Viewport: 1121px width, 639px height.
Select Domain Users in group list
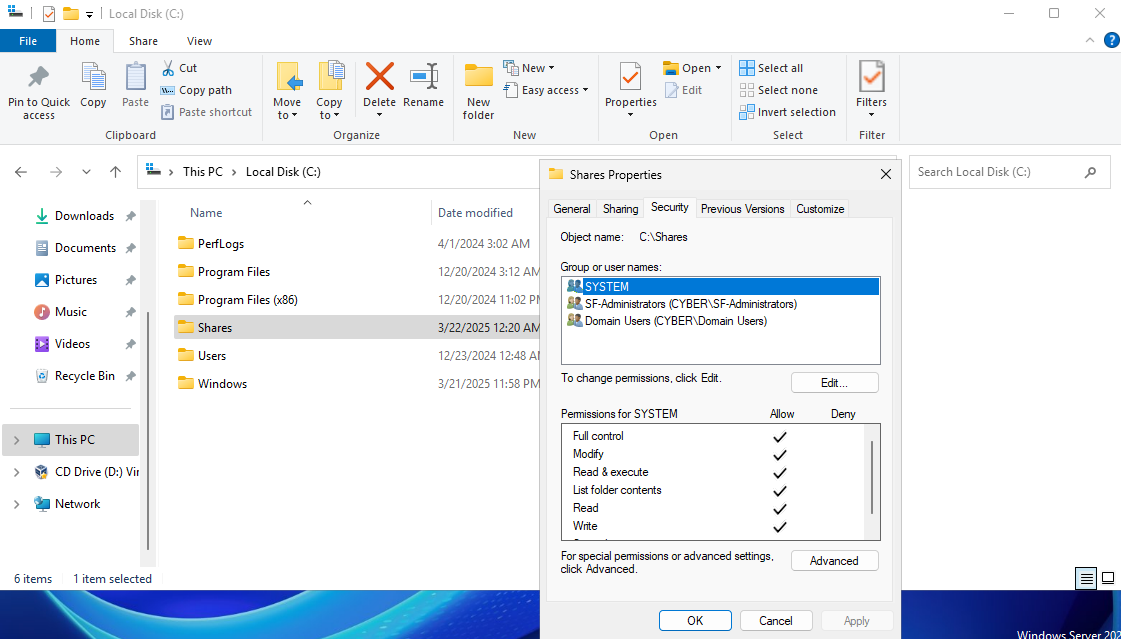click(675, 321)
